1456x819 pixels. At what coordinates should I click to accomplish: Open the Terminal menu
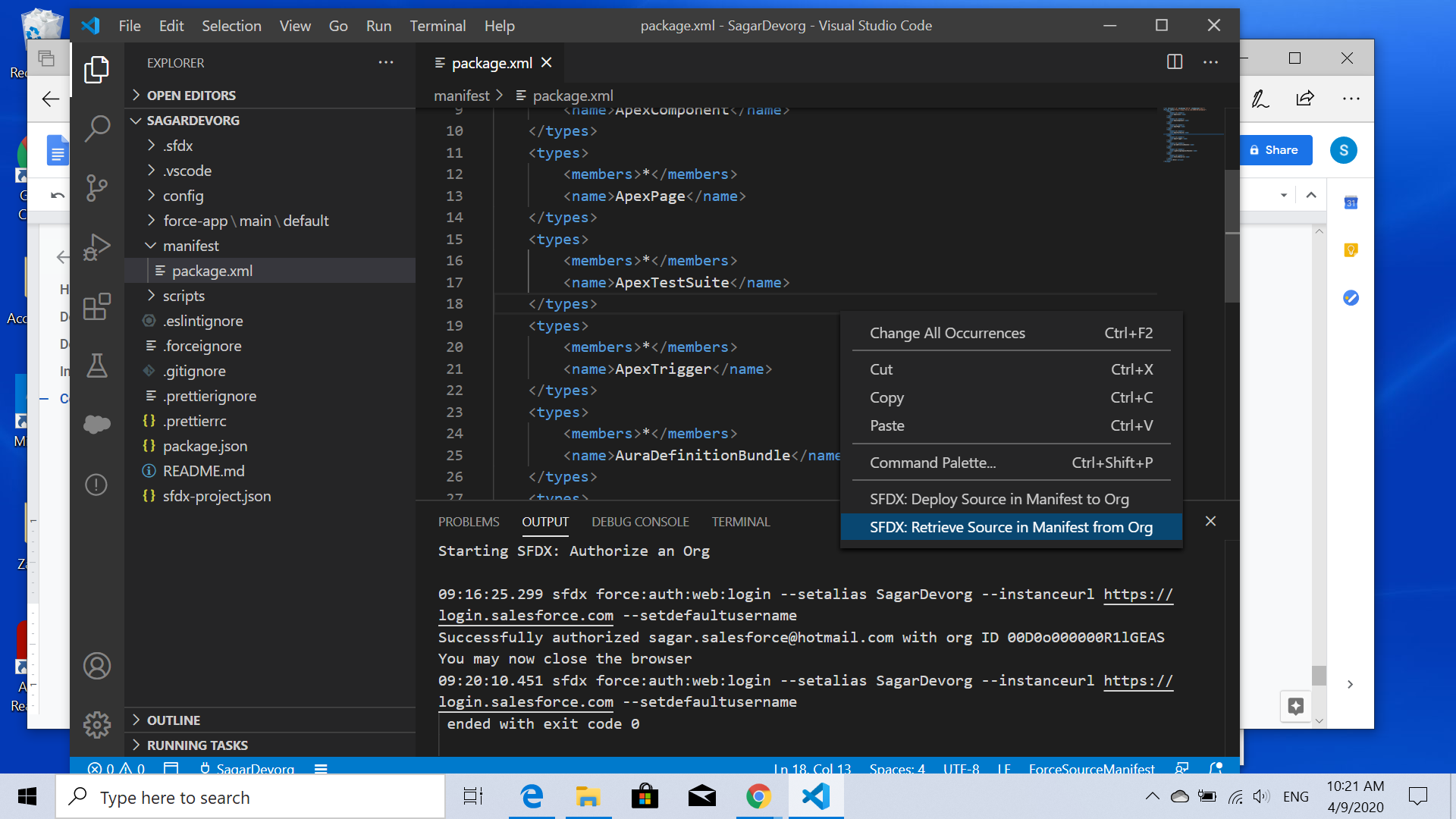(x=438, y=26)
